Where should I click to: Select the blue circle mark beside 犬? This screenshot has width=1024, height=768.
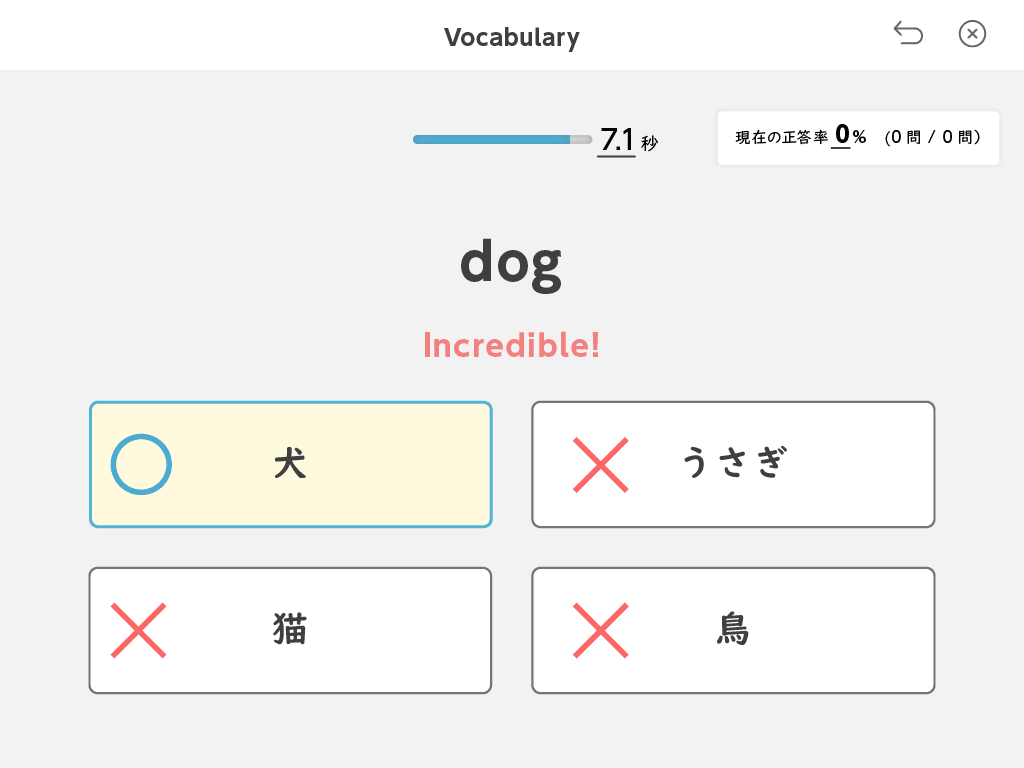[x=141, y=464]
